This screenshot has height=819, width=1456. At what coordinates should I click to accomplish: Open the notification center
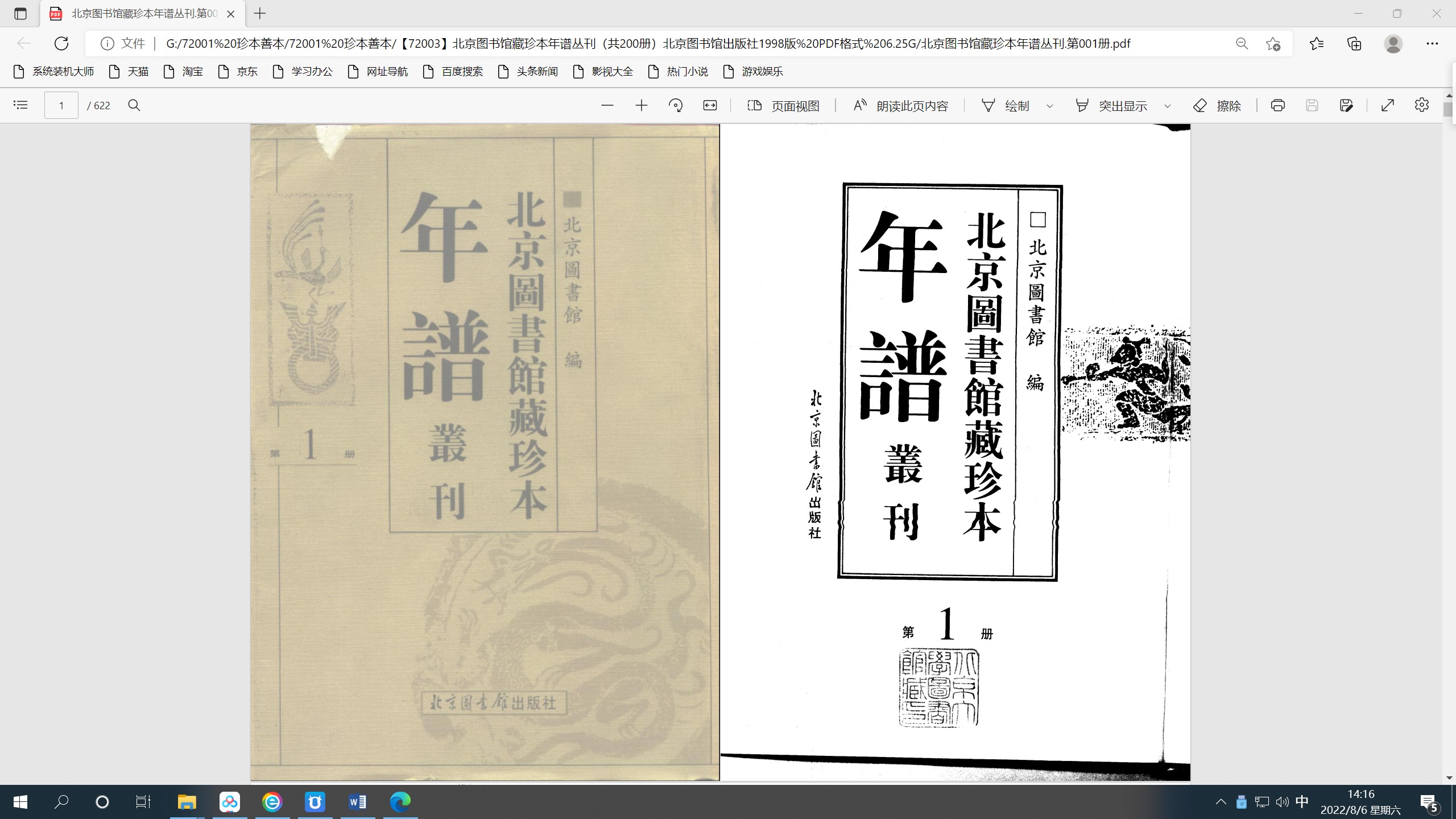pos(1430,803)
